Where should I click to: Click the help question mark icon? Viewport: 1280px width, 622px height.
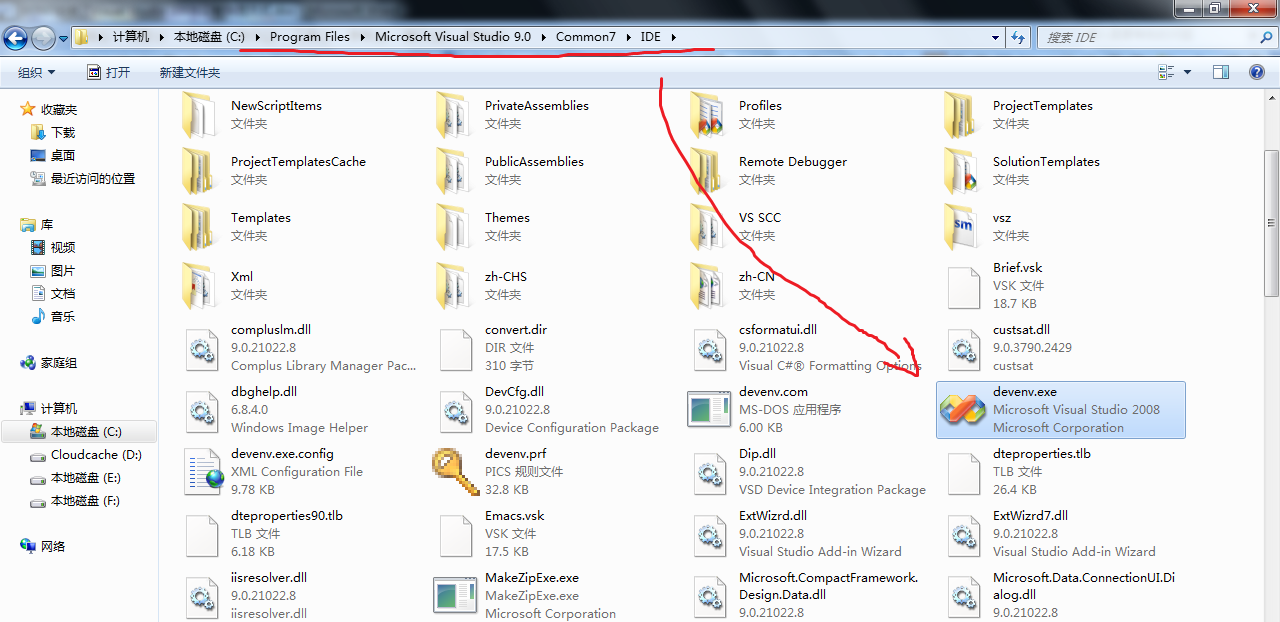click(1257, 72)
